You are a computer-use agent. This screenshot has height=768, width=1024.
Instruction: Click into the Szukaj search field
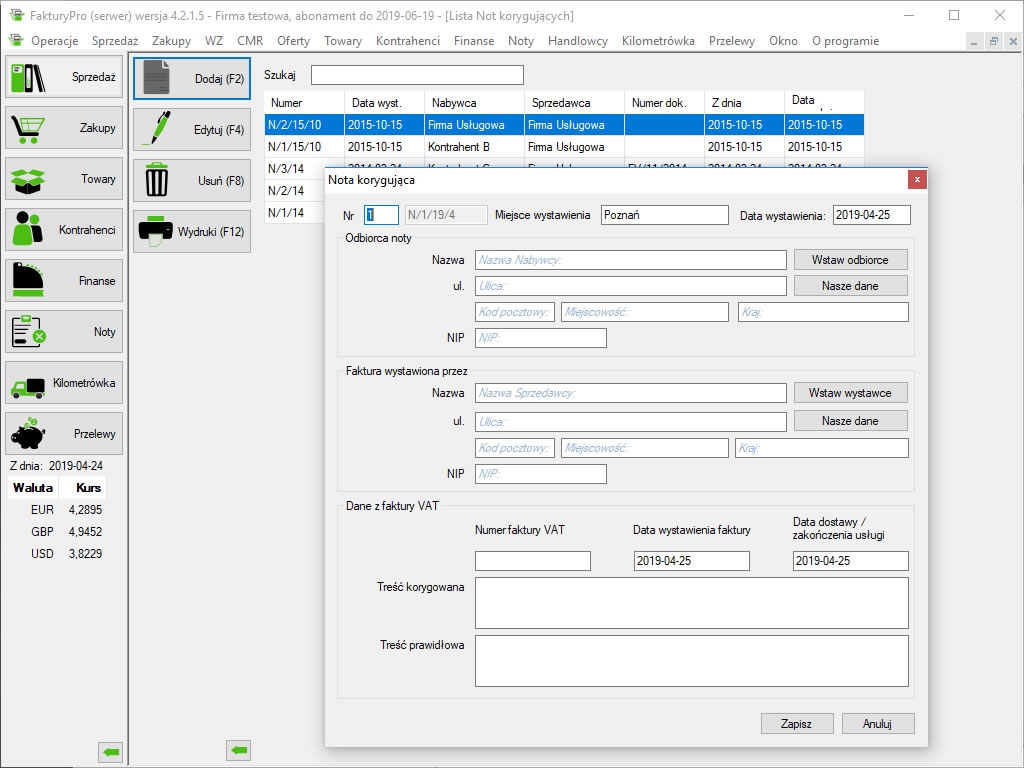(417, 75)
